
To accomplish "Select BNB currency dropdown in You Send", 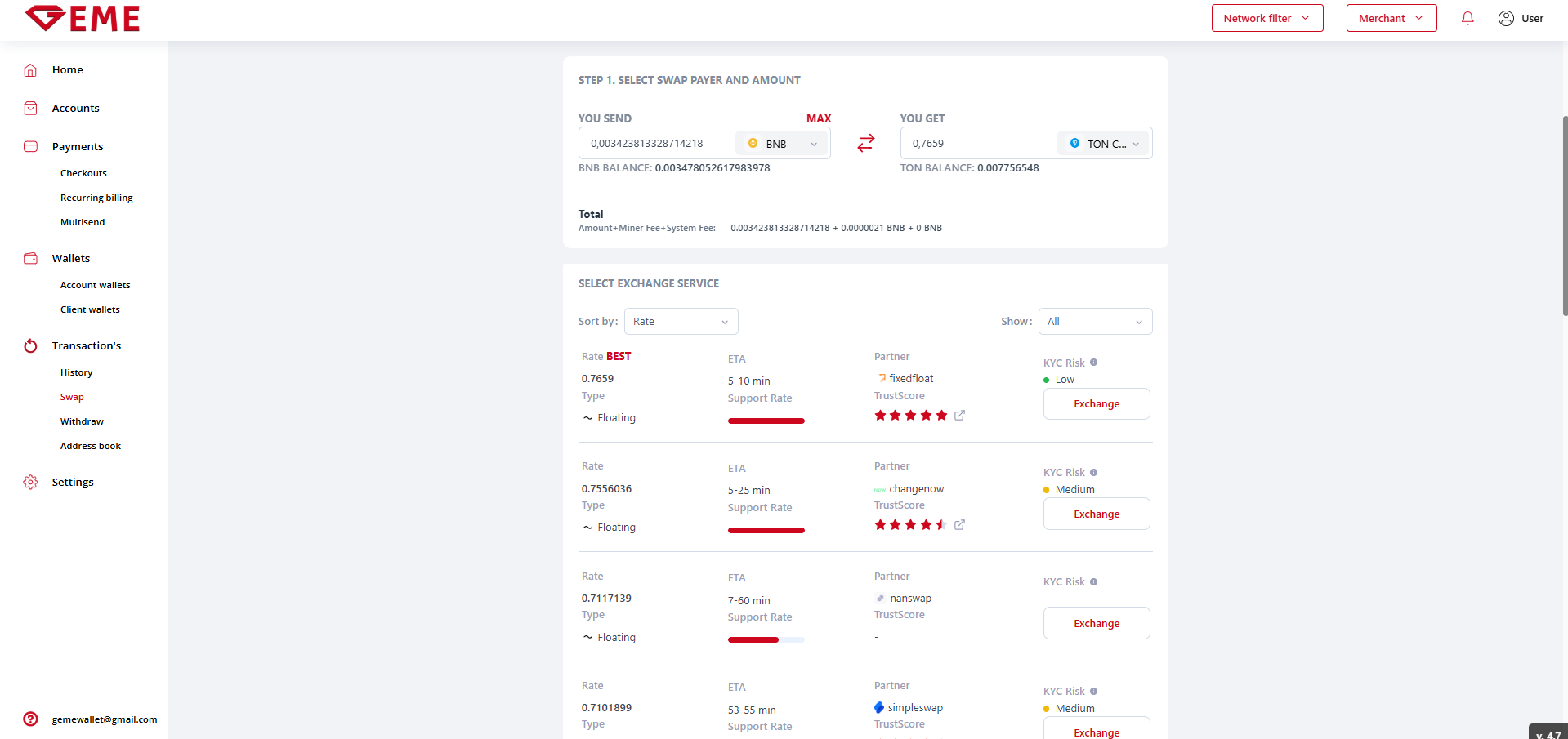I will (782, 144).
